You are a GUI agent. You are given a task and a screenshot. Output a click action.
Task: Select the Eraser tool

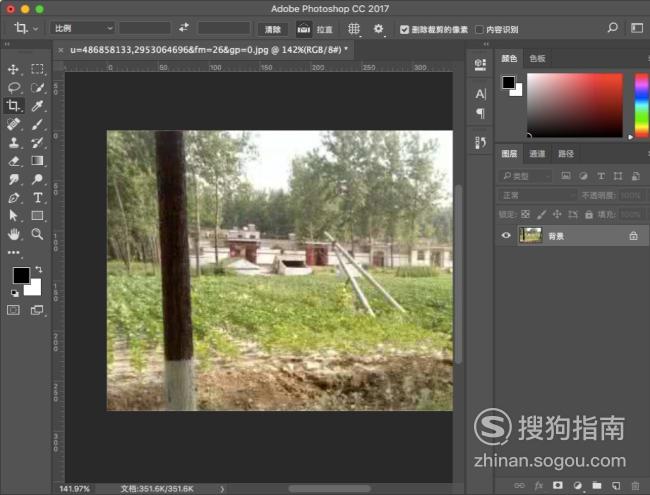pyautogui.click(x=13, y=161)
